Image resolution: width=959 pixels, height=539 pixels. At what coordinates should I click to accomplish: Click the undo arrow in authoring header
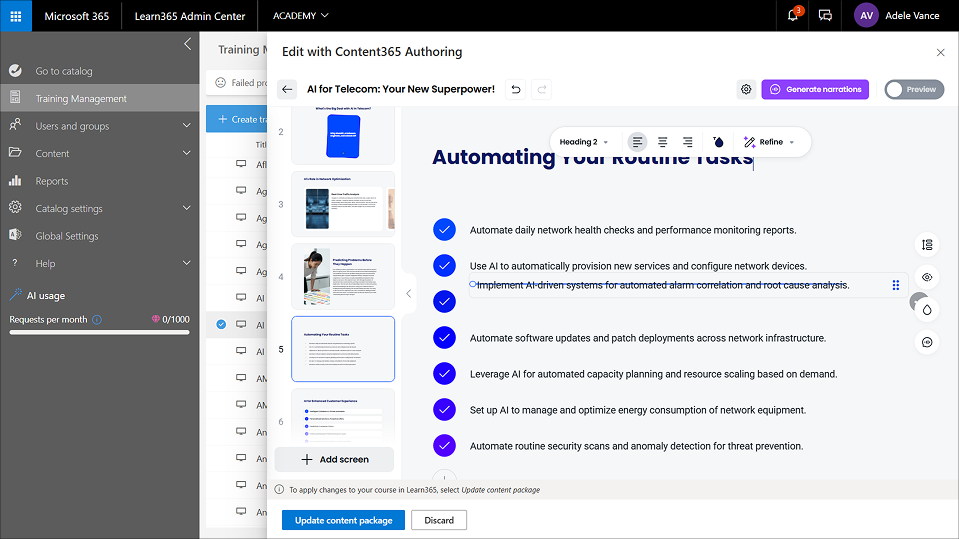(516, 89)
